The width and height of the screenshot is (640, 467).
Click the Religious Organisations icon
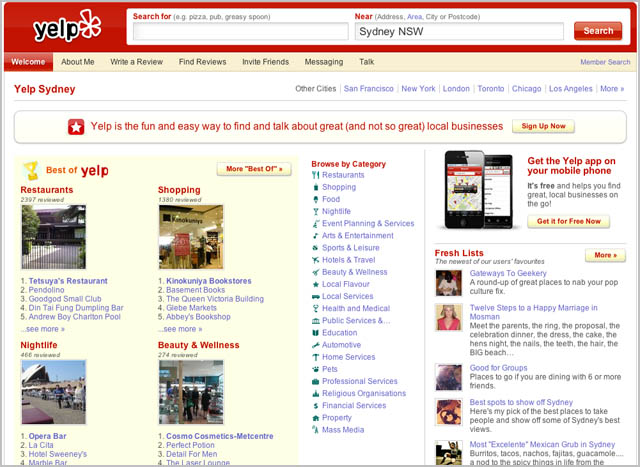pyautogui.click(x=316, y=394)
